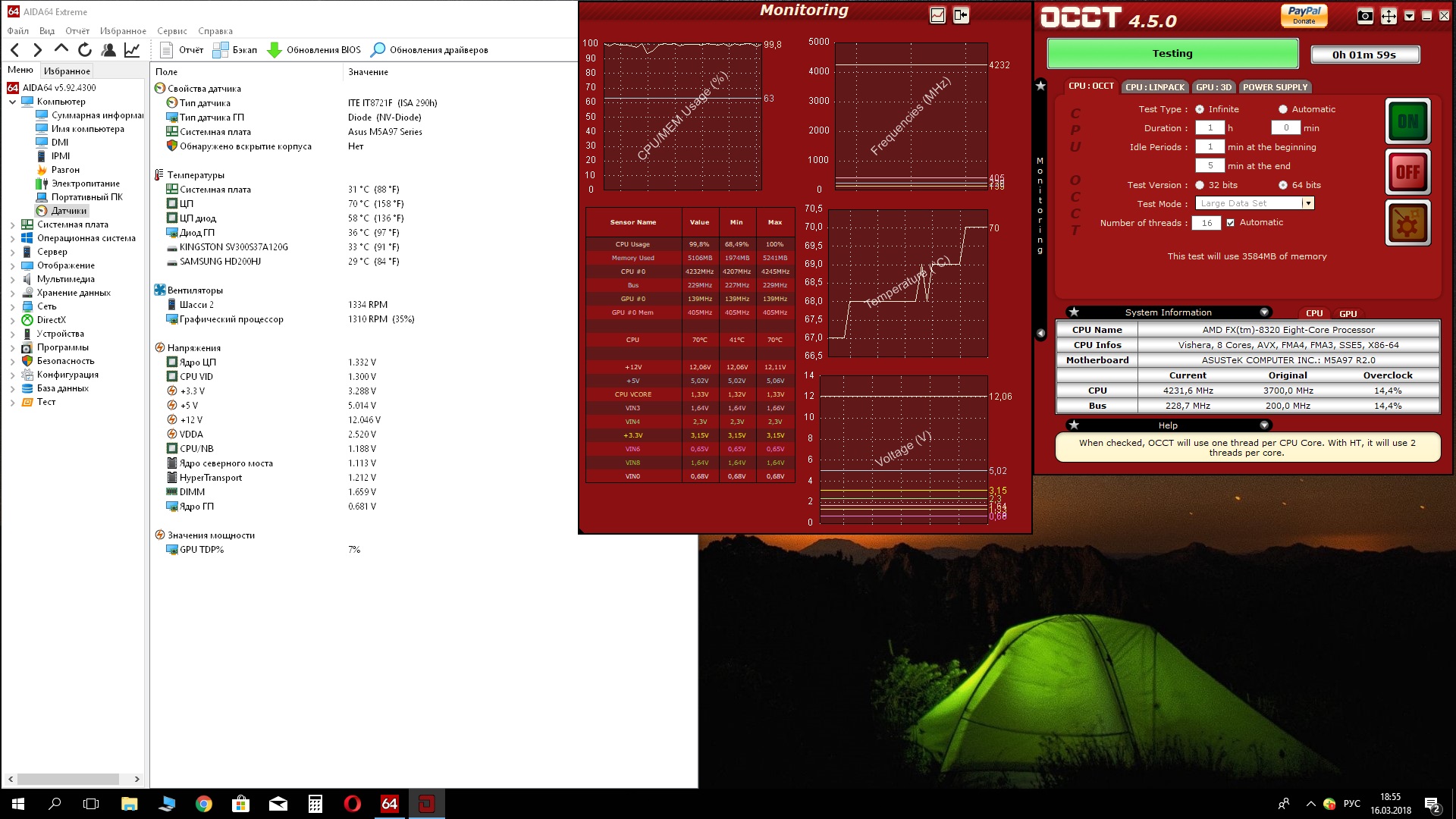Select Automatic test type radio

click(x=1283, y=109)
